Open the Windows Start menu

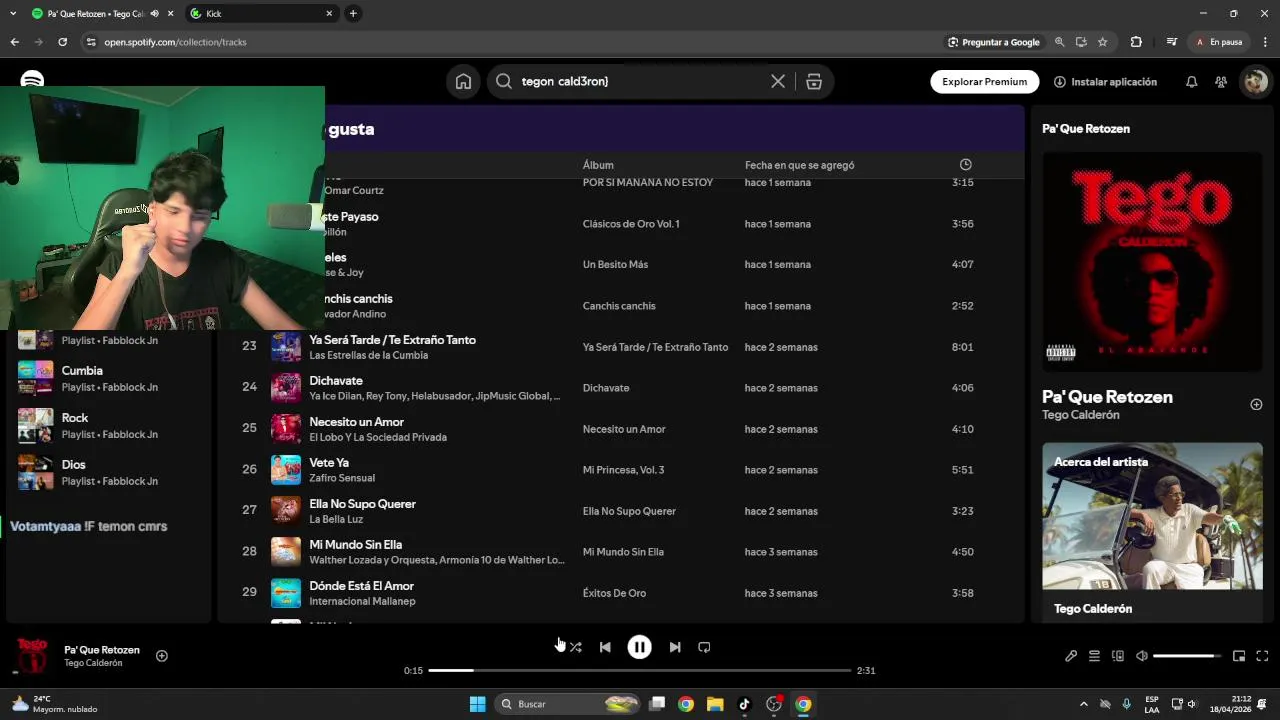(x=478, y=704)
